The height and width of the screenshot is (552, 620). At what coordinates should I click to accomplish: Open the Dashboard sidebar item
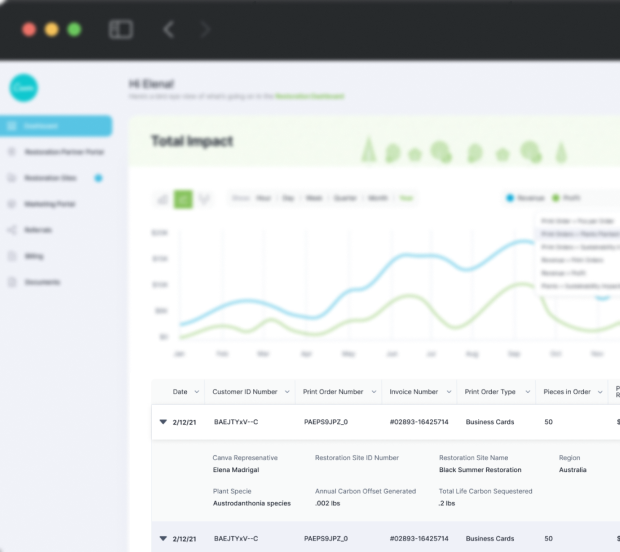[x=56, y=126]
